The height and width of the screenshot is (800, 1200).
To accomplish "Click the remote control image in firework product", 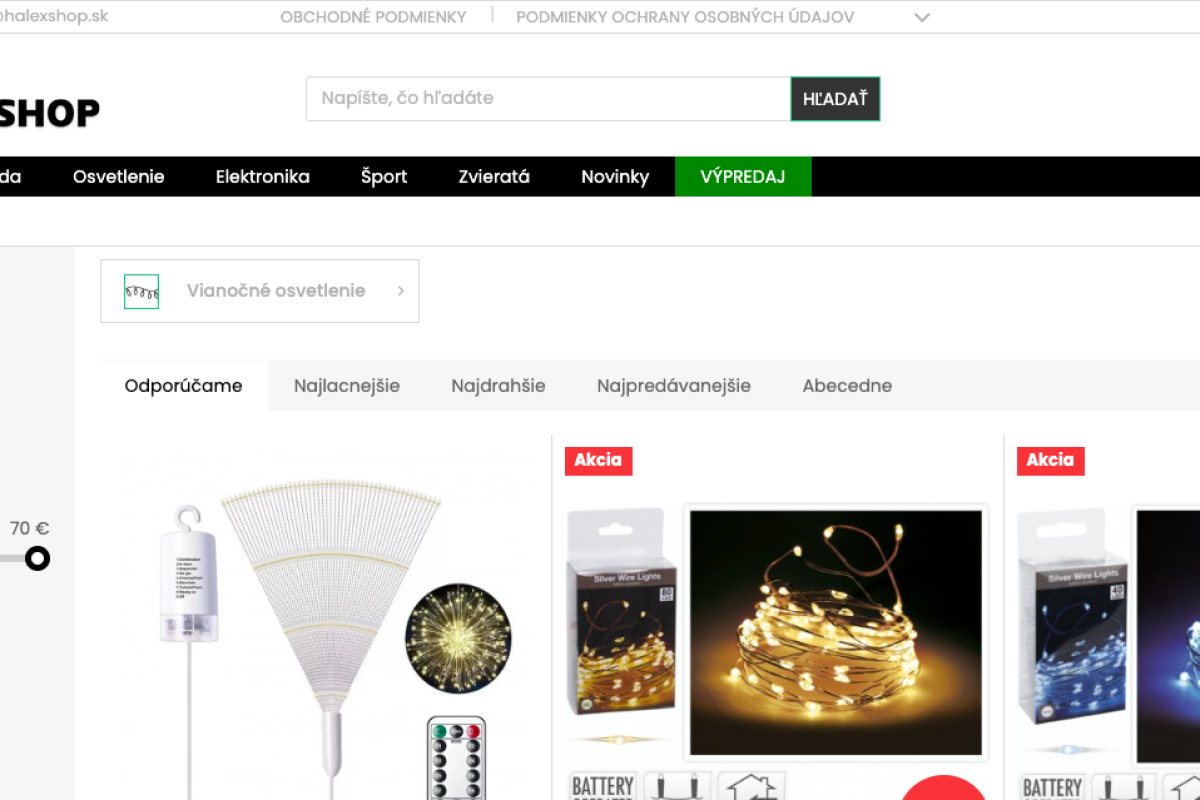I will (x=456, y=758).
